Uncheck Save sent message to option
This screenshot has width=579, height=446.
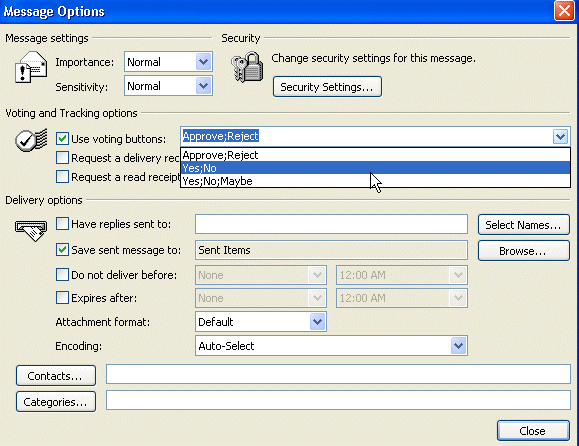point(62,250)
